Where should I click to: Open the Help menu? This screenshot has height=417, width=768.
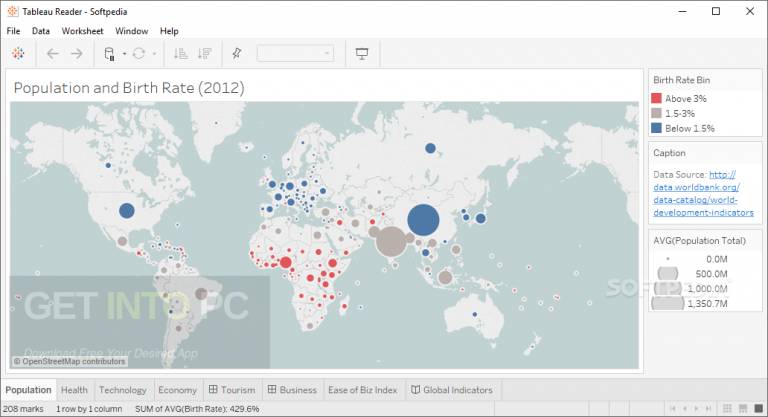(x=169, y=31)
